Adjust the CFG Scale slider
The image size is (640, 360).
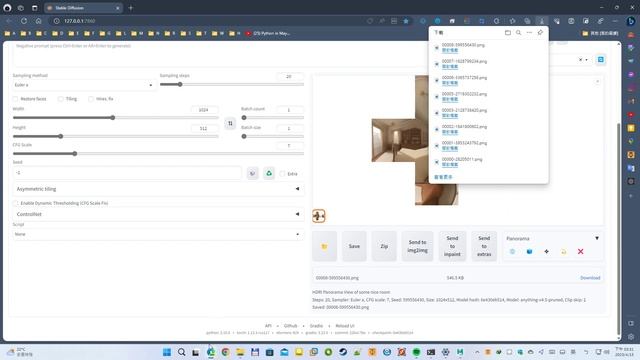158,154
